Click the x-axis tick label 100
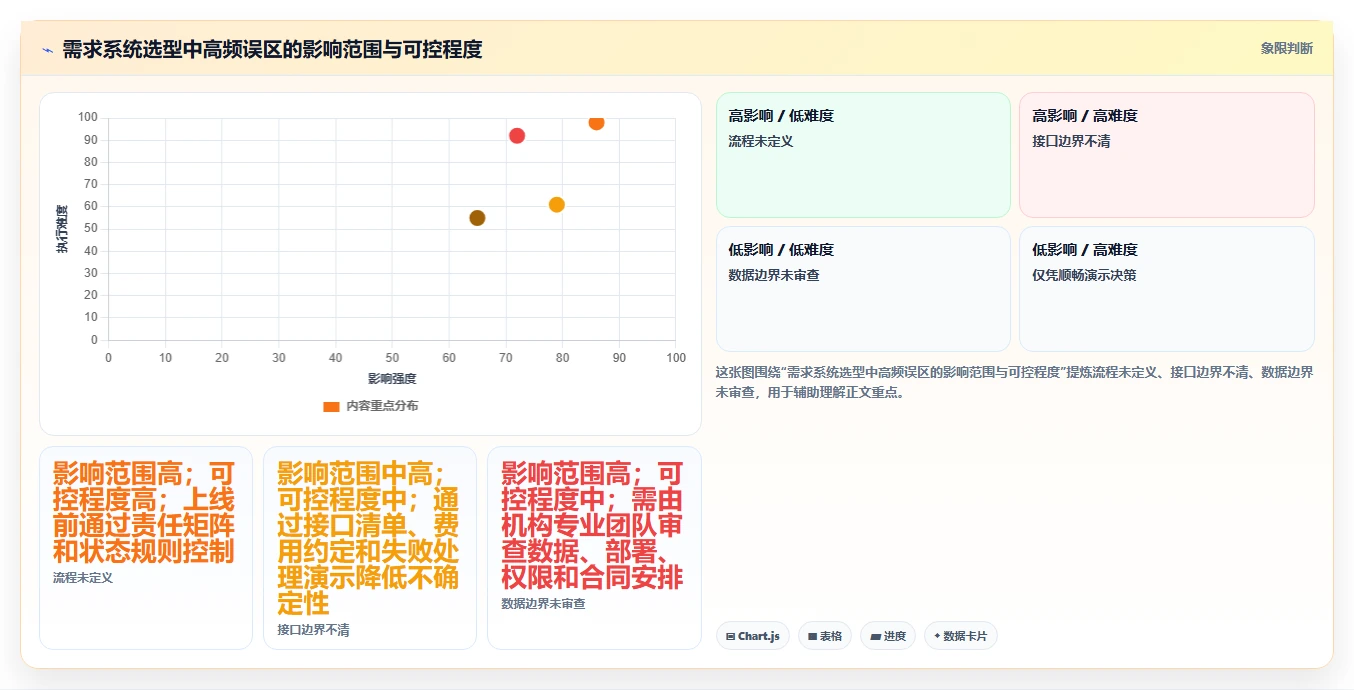The image size is (1354, 690). (676, 358)
